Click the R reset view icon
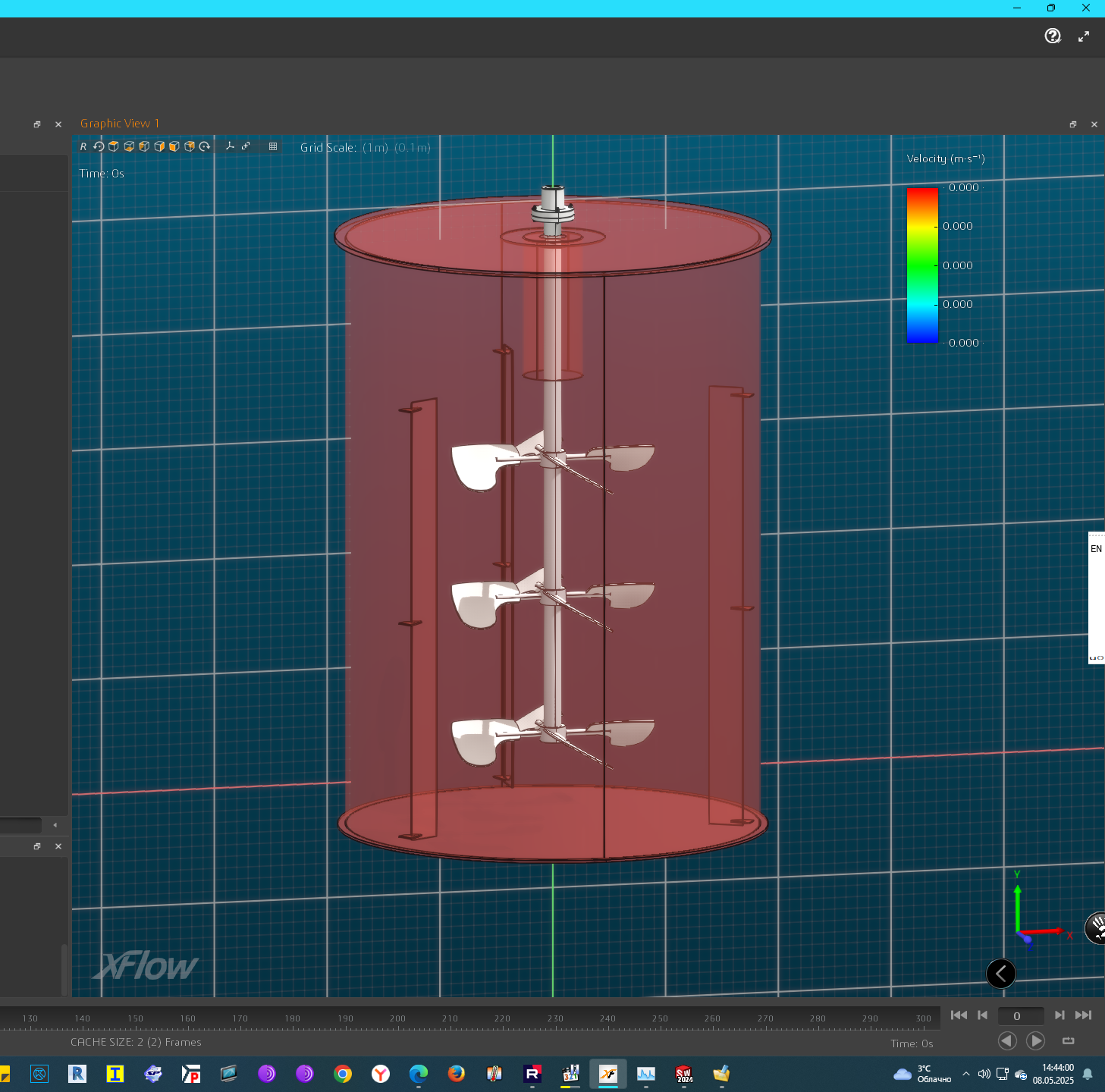The width and height of the screenshot is (1105, 1092). pyautogui.click(x=83, y=147)
